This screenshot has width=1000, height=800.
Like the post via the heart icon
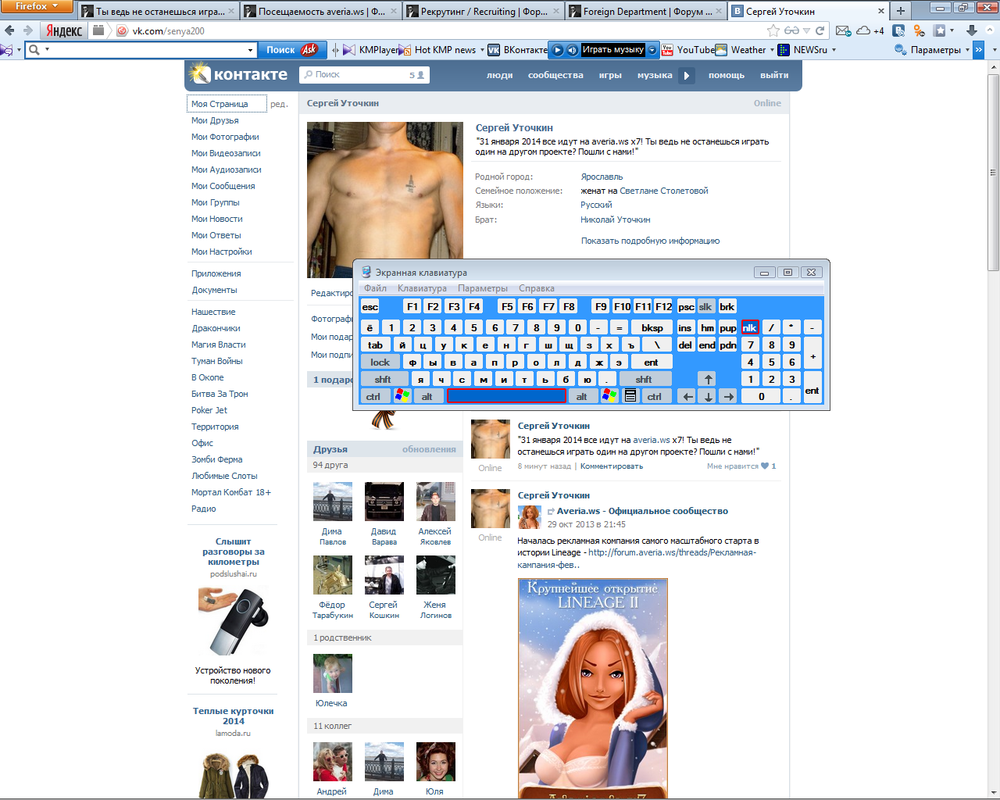pos(765,466)
